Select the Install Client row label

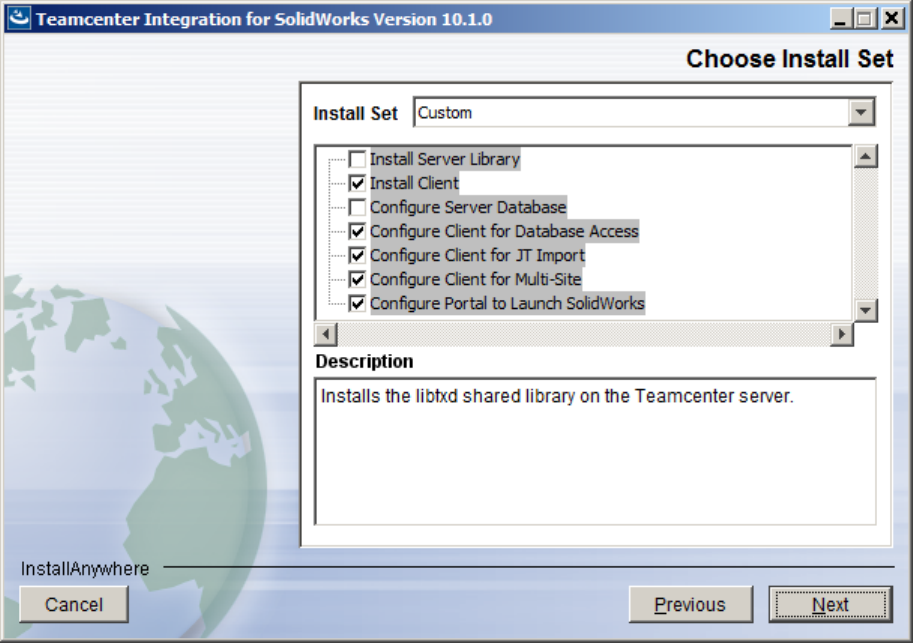[x=414, y=183]
